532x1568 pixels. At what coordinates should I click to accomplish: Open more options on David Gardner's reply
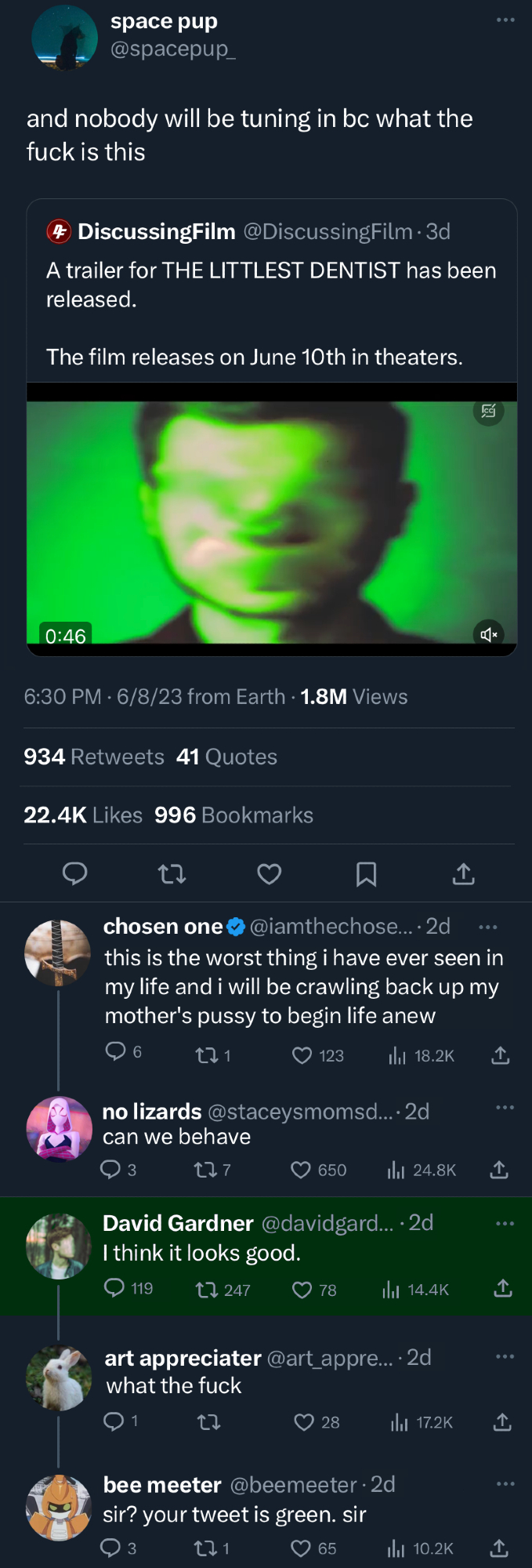tap(505, 1223)
